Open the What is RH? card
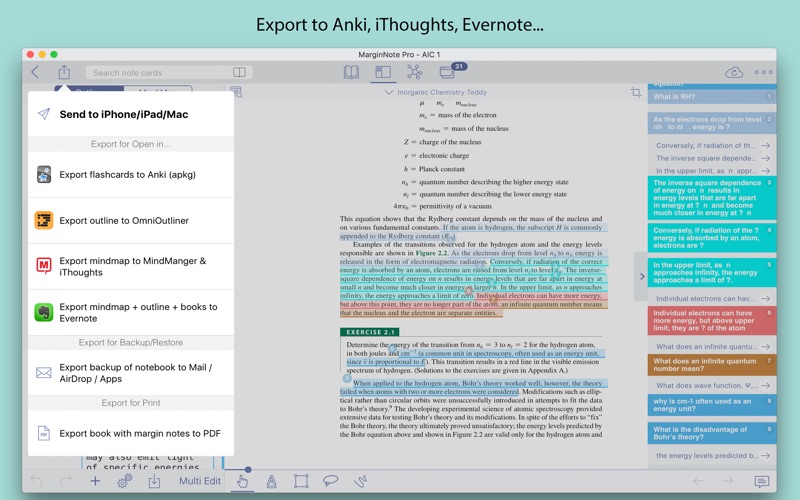This screenshot has width=800, height=500. click(x=712, y=96)
